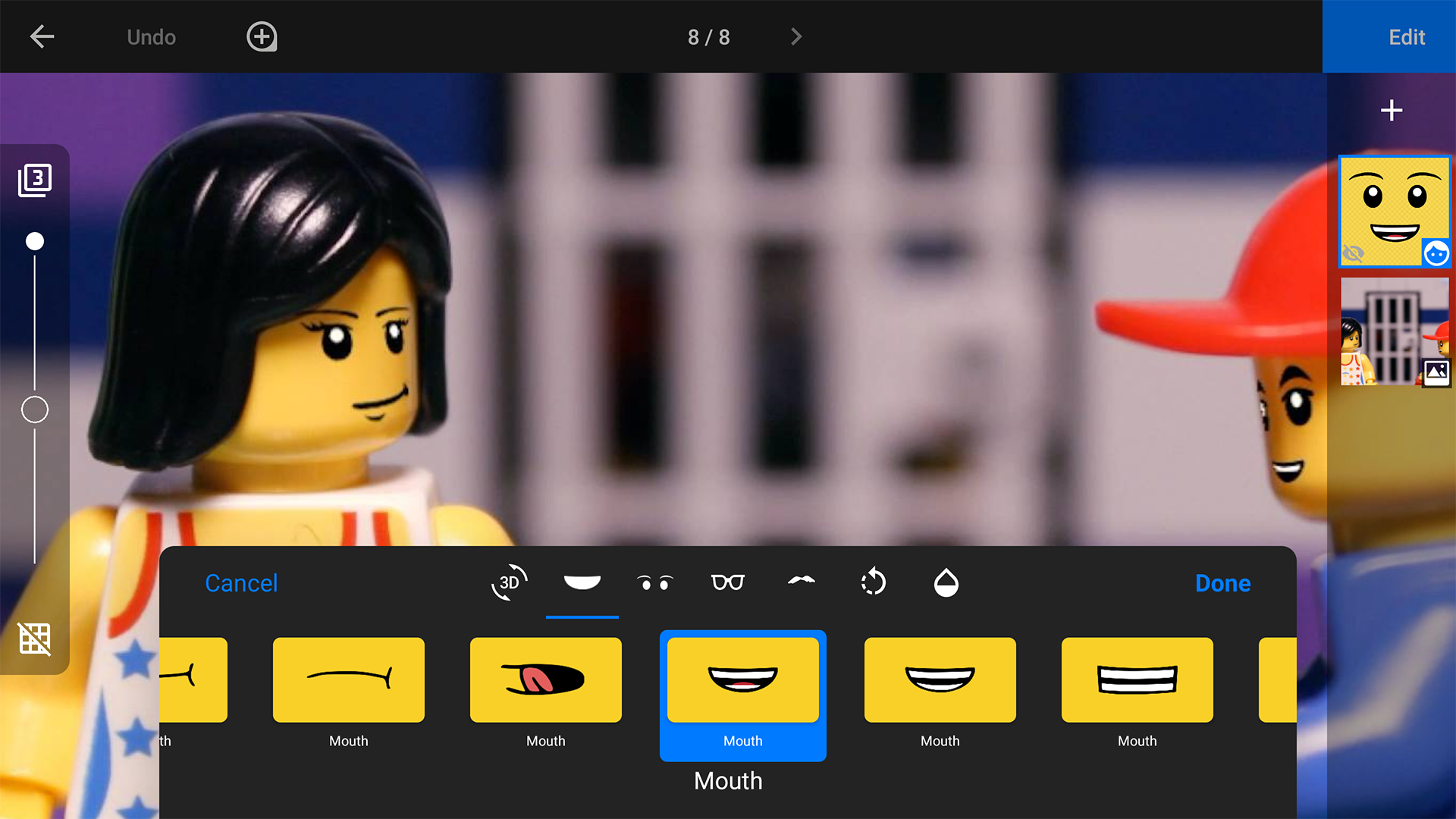Open the Edit menu
The width and height of the screenshot is (1456, 819).
tap(1407, 36)
